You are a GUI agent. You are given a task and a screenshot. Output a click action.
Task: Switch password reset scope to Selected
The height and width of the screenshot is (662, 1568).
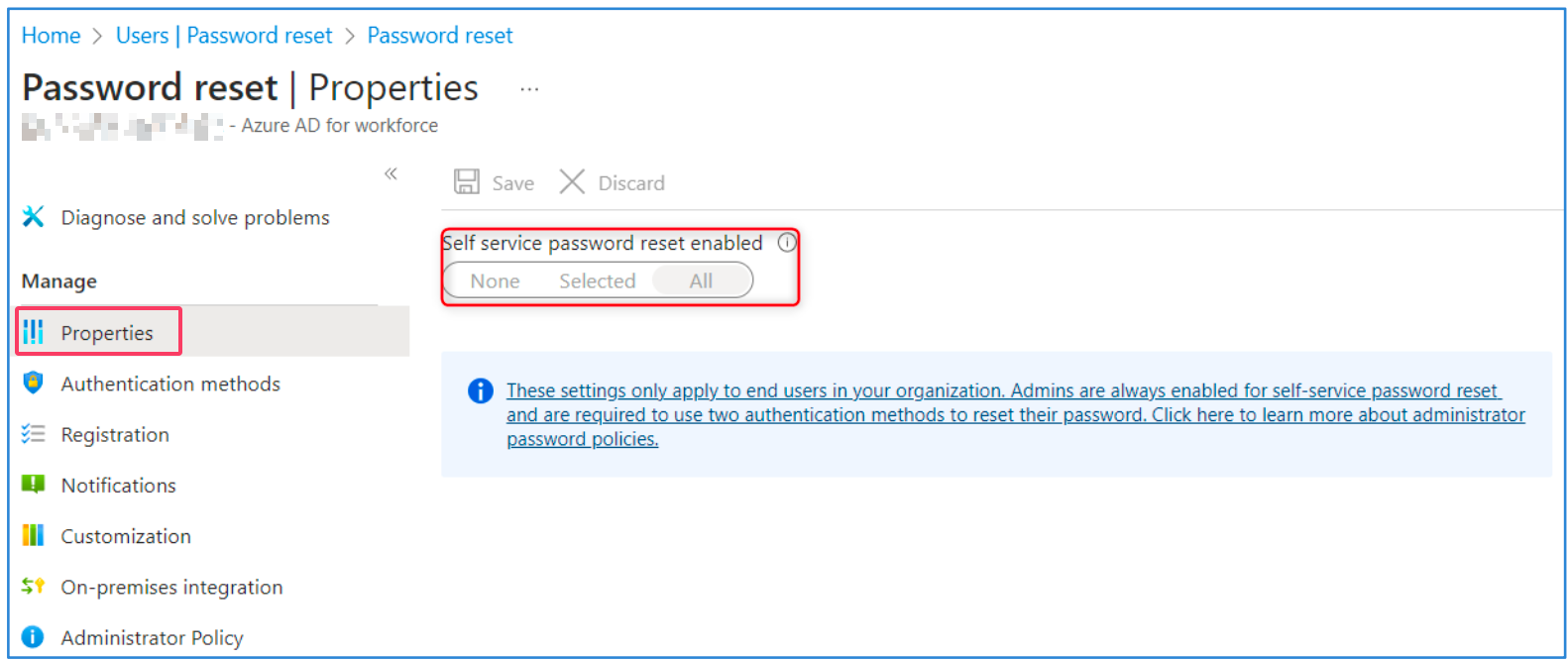598,280
